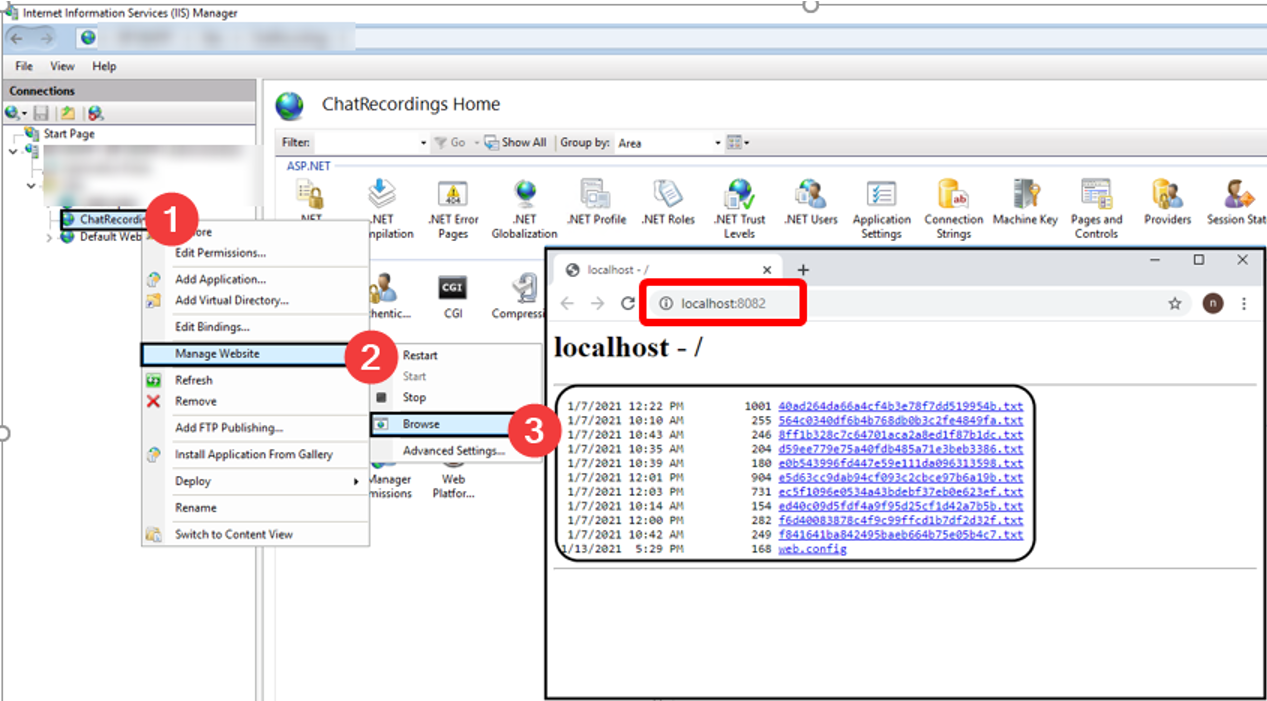Open the Providers feature

tap(1167, 203)
